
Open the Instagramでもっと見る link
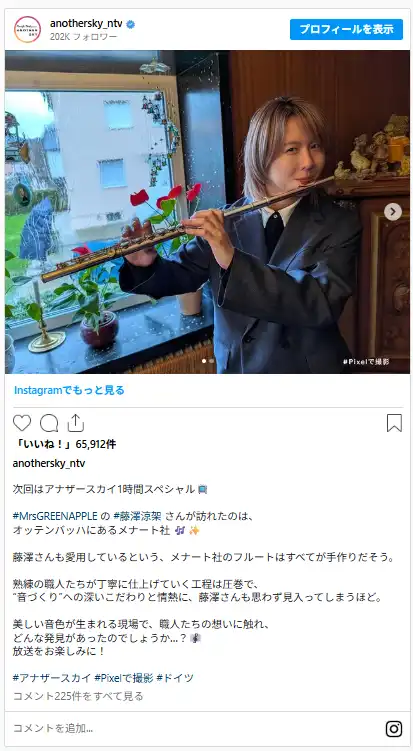[69, 390]
